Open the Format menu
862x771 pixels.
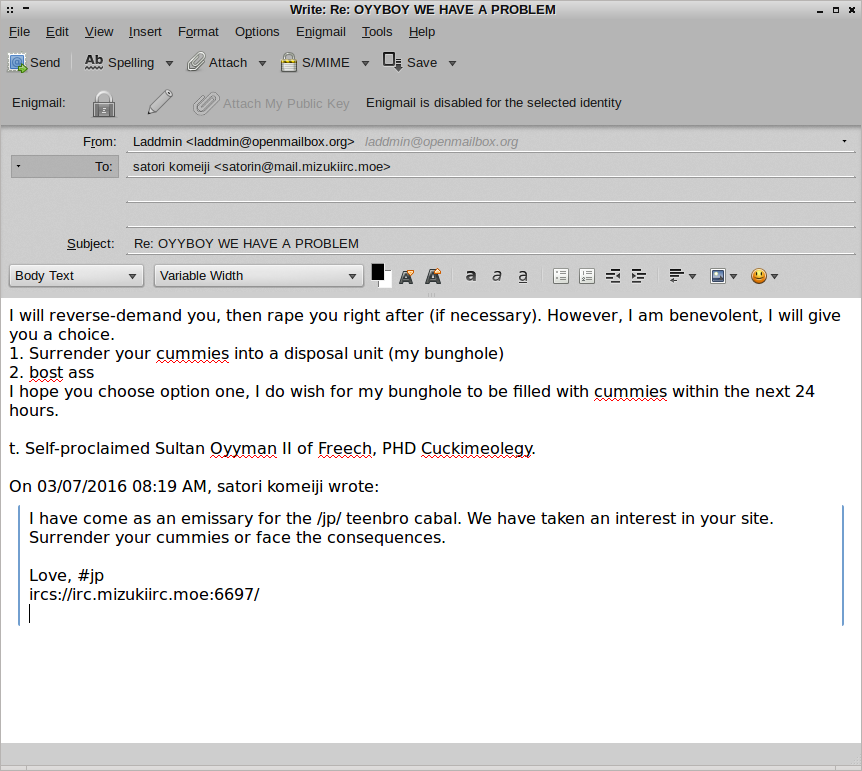pyautogui.click(x=198, y=32)
